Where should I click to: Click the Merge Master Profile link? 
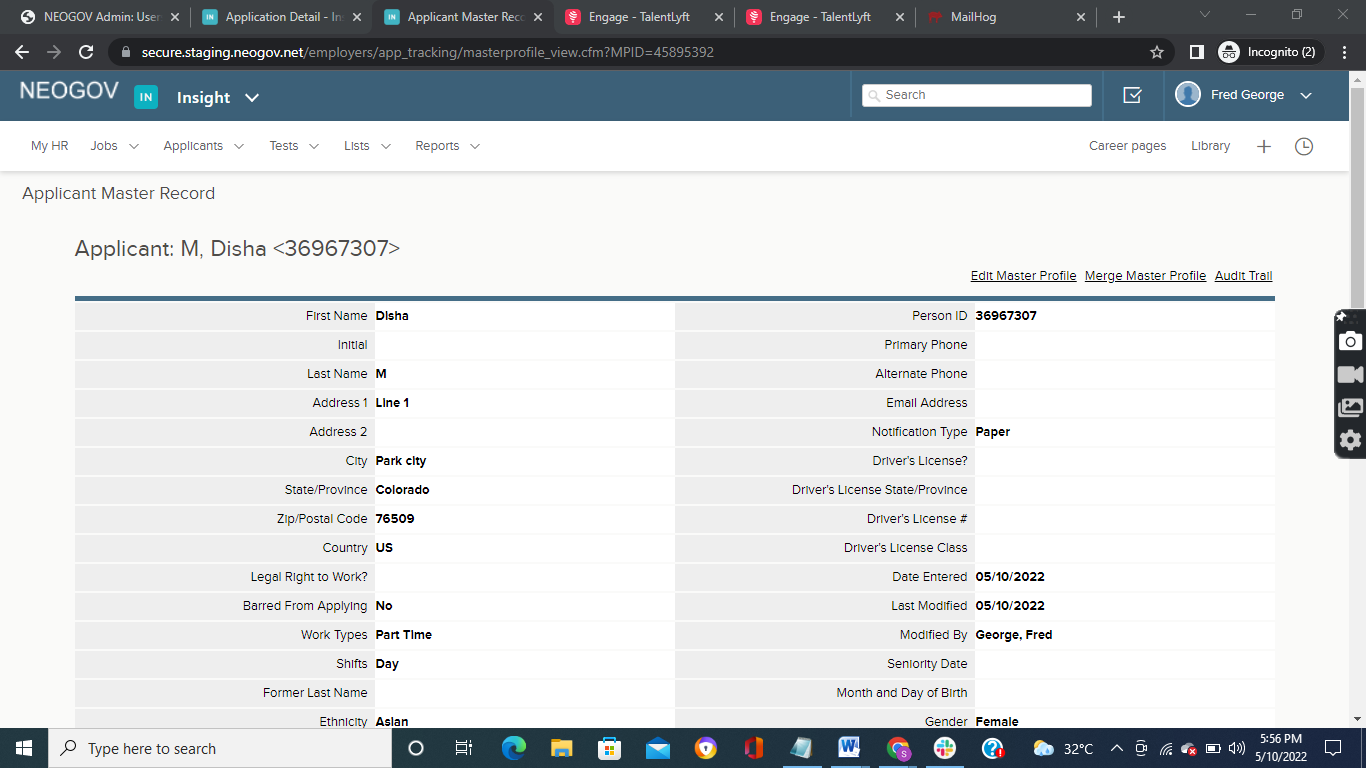click(x=1145, y=276)
